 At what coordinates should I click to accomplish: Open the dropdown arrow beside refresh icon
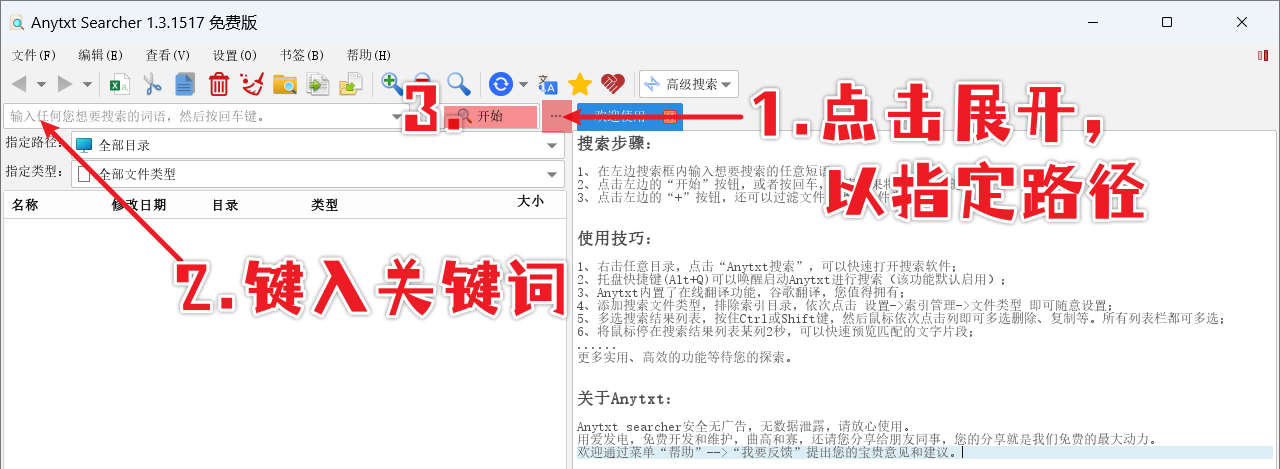click(x=522, y=84)
